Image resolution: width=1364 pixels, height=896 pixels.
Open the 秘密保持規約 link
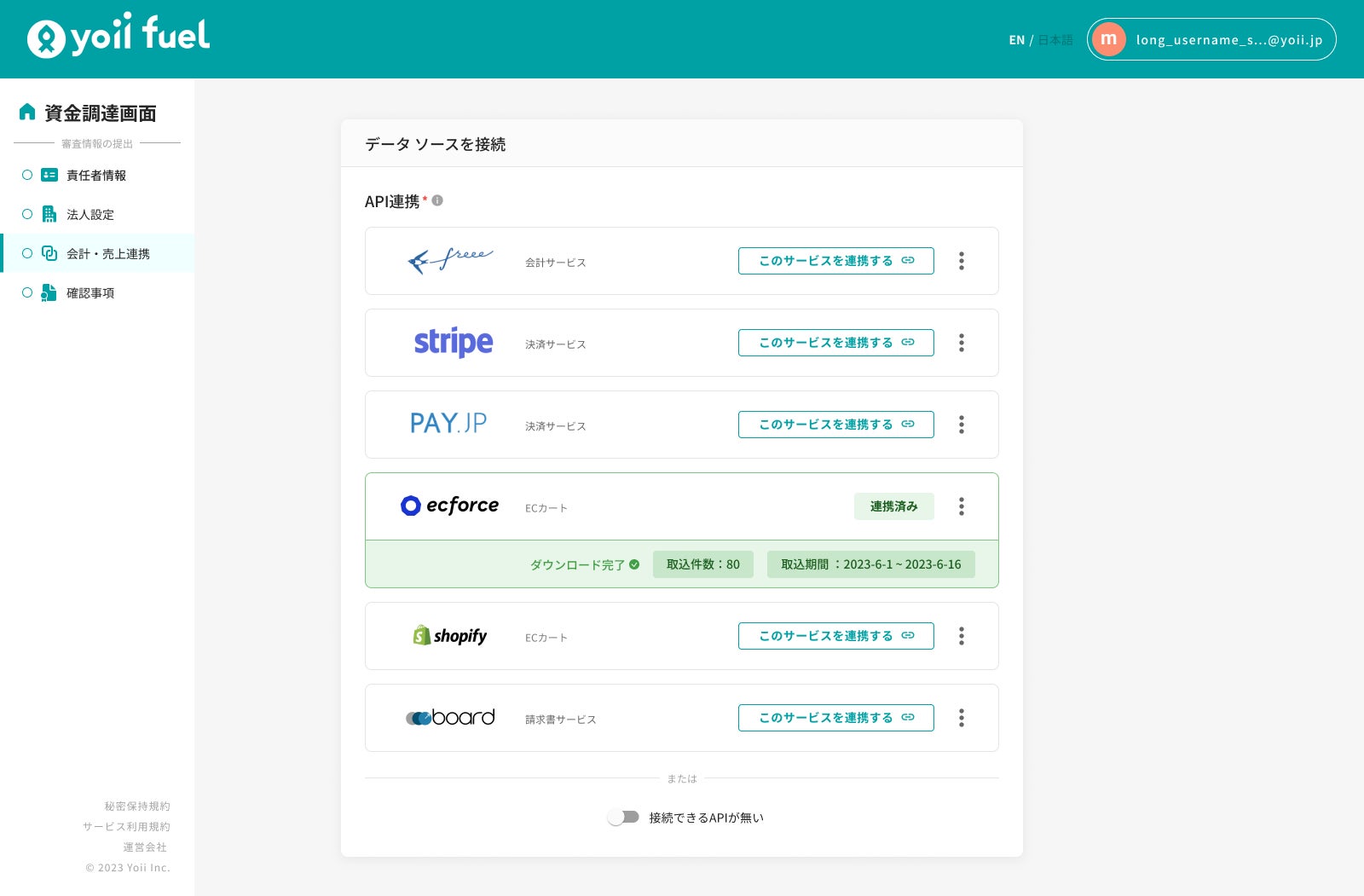[x=137, y=806]
